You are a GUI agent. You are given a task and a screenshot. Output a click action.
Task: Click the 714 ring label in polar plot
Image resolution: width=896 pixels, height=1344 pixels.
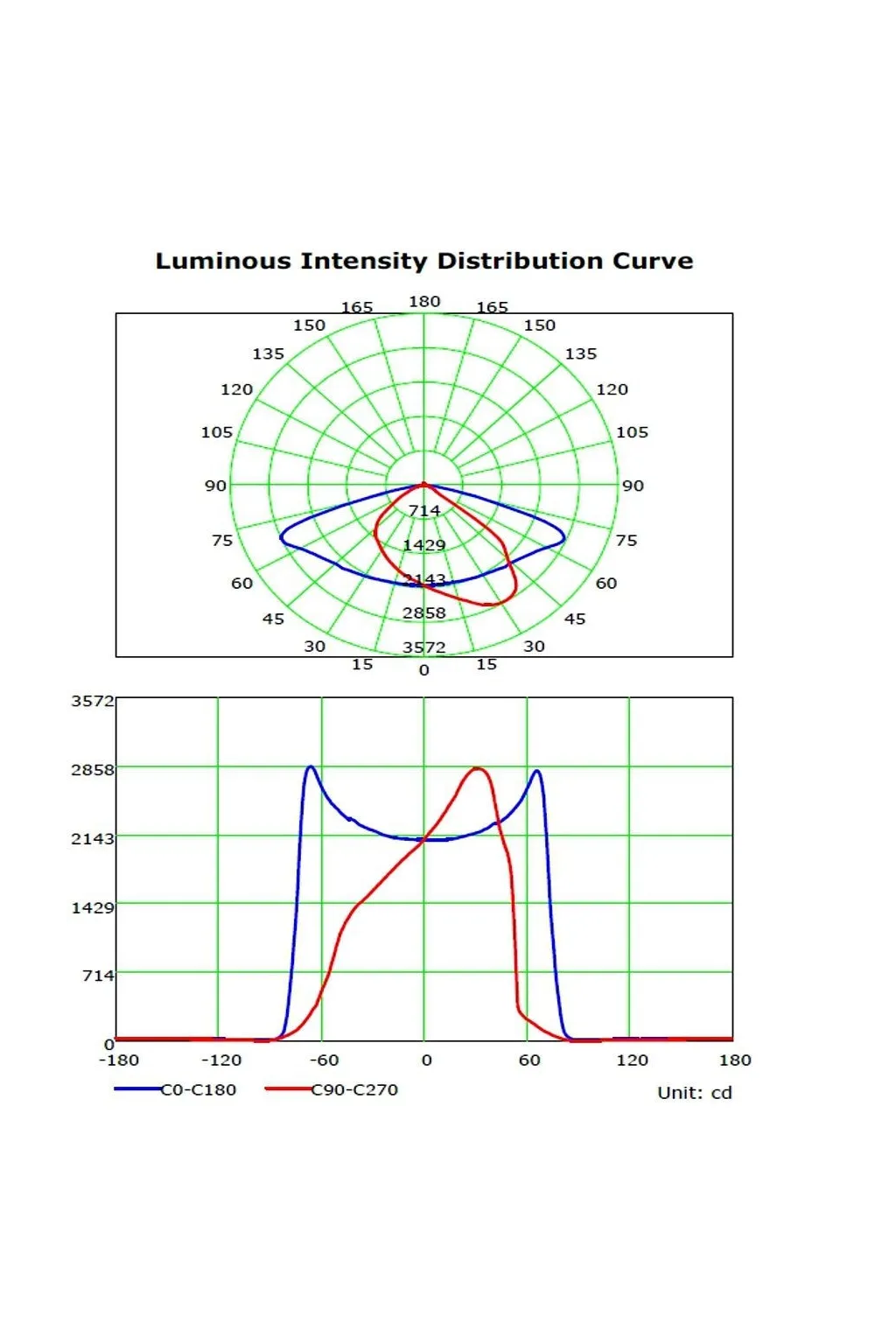(x=424, y=511)
